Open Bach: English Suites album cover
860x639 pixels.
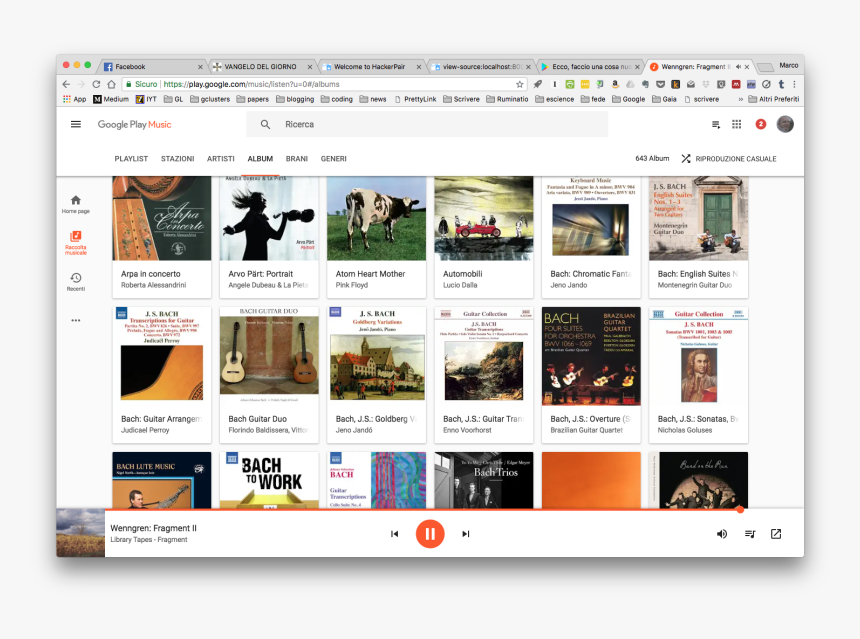click(698, 218)
